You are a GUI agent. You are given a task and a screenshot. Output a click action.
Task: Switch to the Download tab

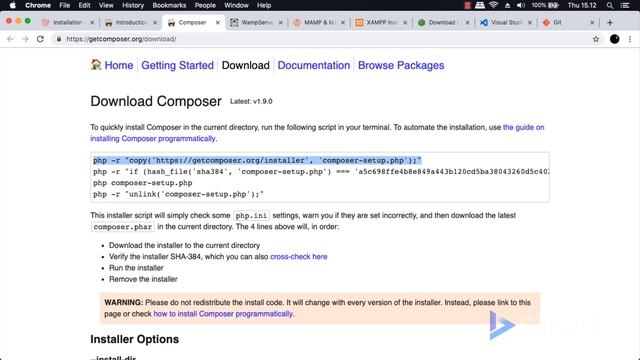tap(442, 22)
